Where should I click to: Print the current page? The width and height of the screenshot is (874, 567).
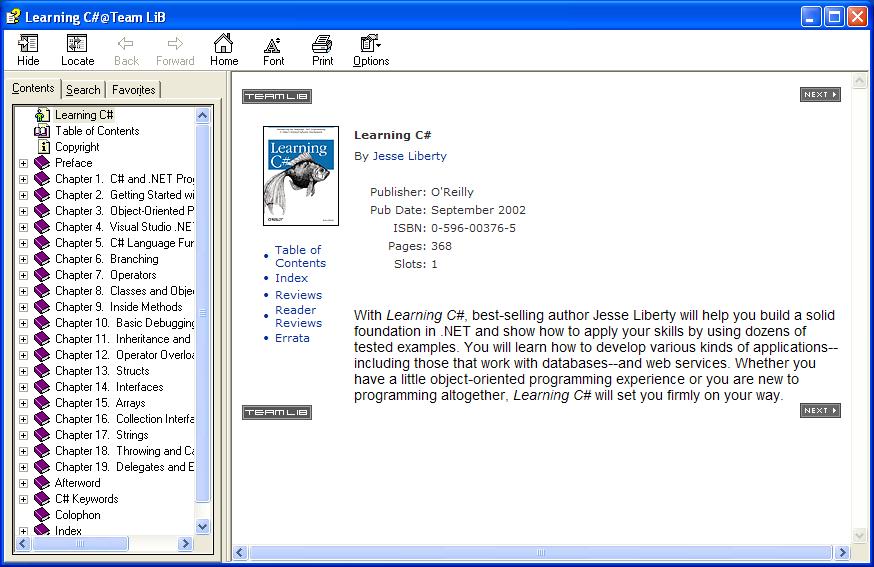pos(322,44)
